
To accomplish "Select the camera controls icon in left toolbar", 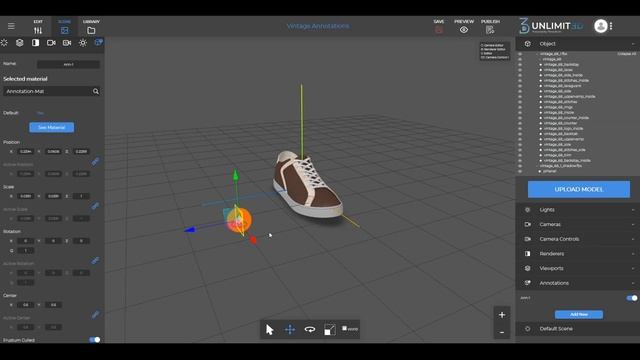I will (67, 42).
